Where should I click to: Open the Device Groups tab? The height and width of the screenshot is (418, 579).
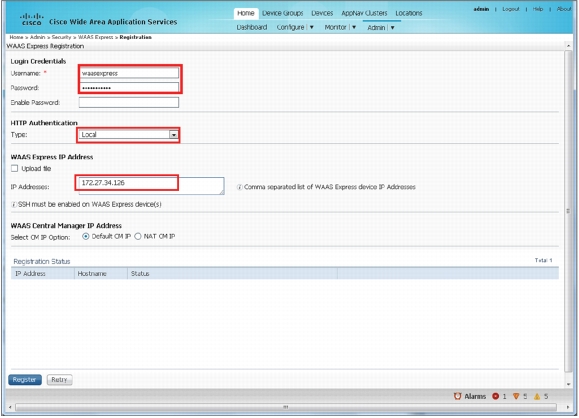pos(282,13)
